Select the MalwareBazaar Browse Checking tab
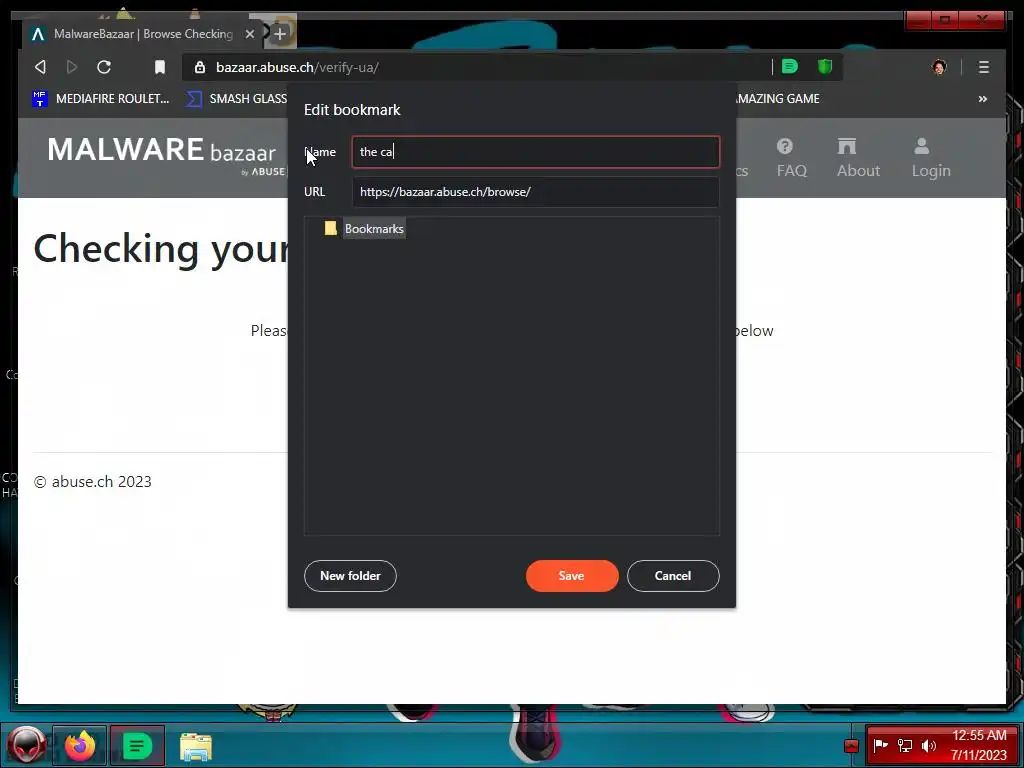The height and width of the screenshot is (768, 1024). coord(143,34)
